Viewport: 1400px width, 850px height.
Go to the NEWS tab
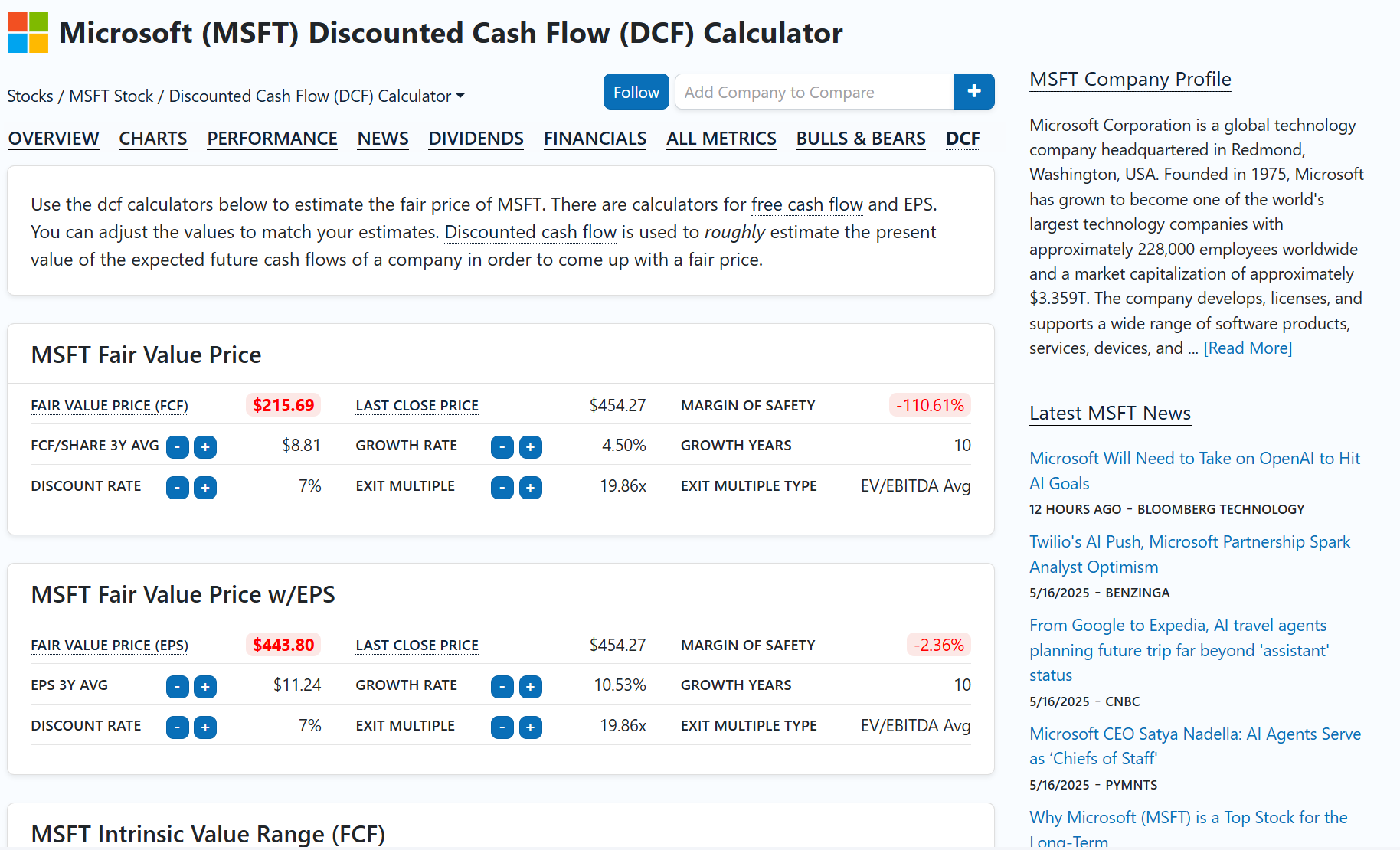pyautogui.click(x=383, y=139)
